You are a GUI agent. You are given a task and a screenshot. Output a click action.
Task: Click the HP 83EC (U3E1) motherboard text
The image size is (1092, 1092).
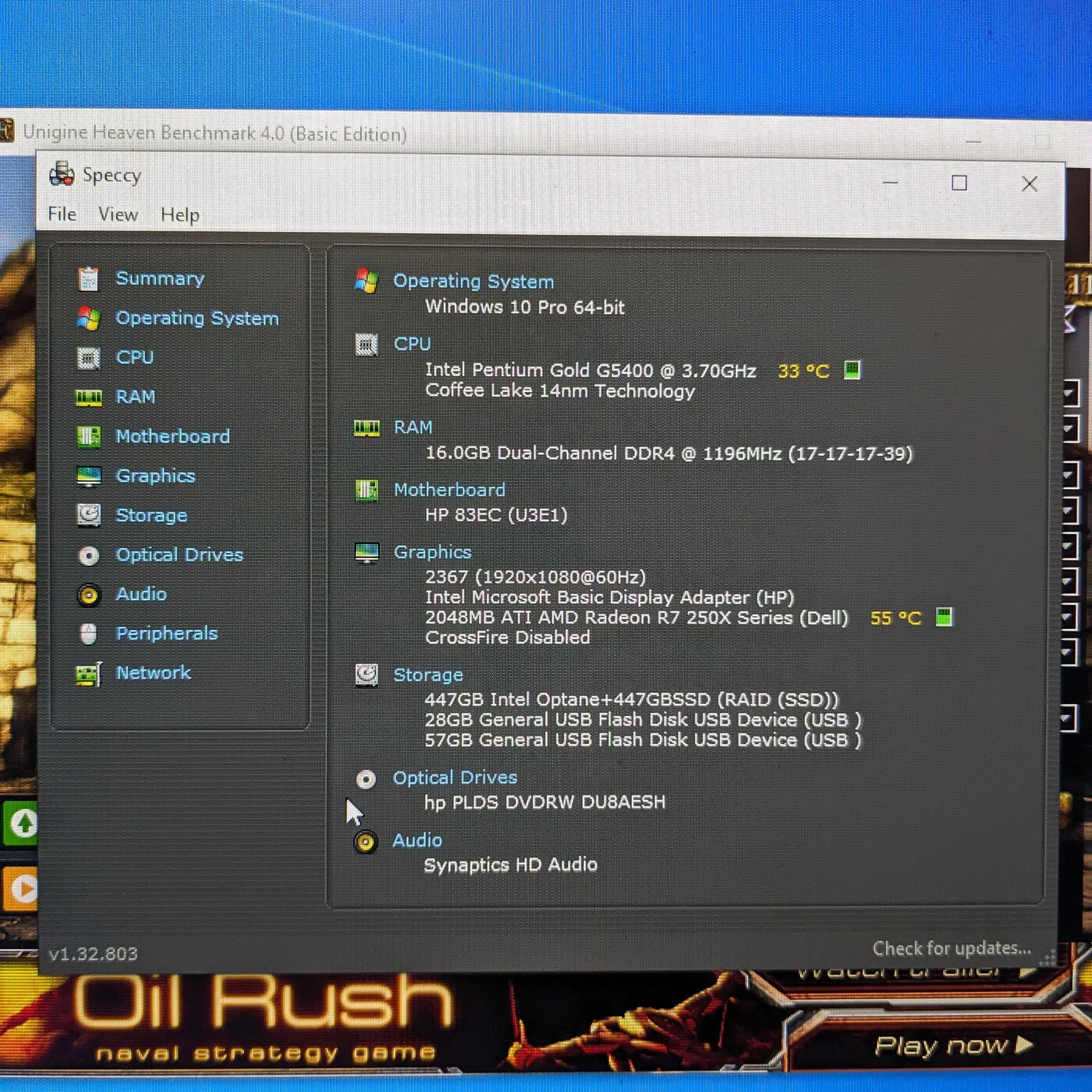pos(496,515)
